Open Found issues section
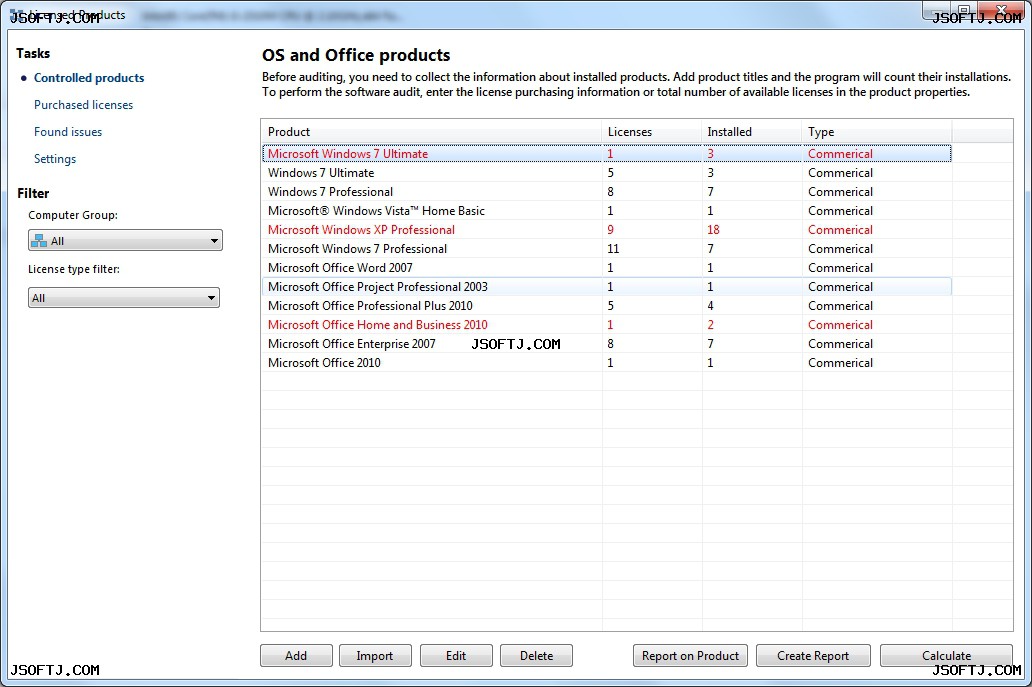This screenshot has width=1032, height=687. pyautogui.click(x=68, y=132)
